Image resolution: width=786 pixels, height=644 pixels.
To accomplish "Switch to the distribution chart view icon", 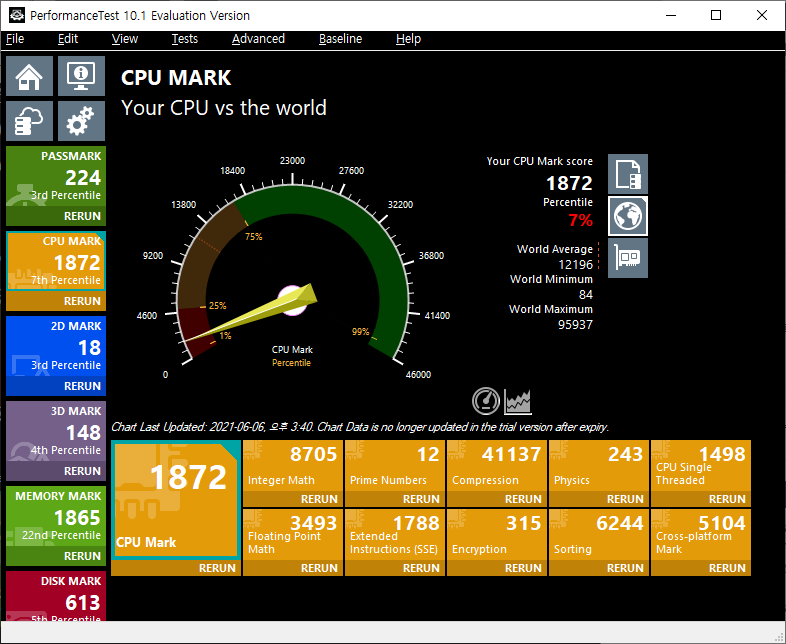I will [x=518, y=401].
